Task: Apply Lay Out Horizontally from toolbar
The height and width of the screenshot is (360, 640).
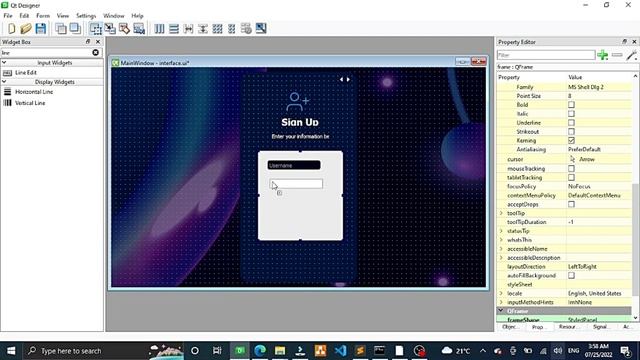Action: click(x=160, y=29)
